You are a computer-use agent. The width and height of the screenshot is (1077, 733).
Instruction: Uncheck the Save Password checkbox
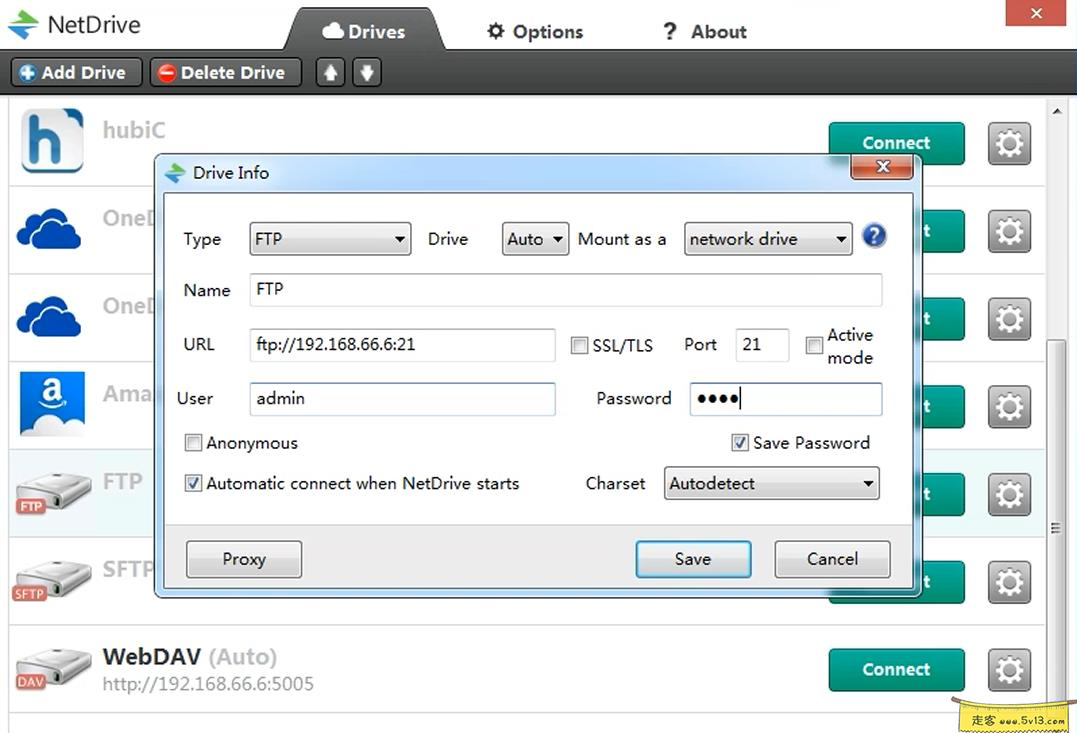[740, 443]
